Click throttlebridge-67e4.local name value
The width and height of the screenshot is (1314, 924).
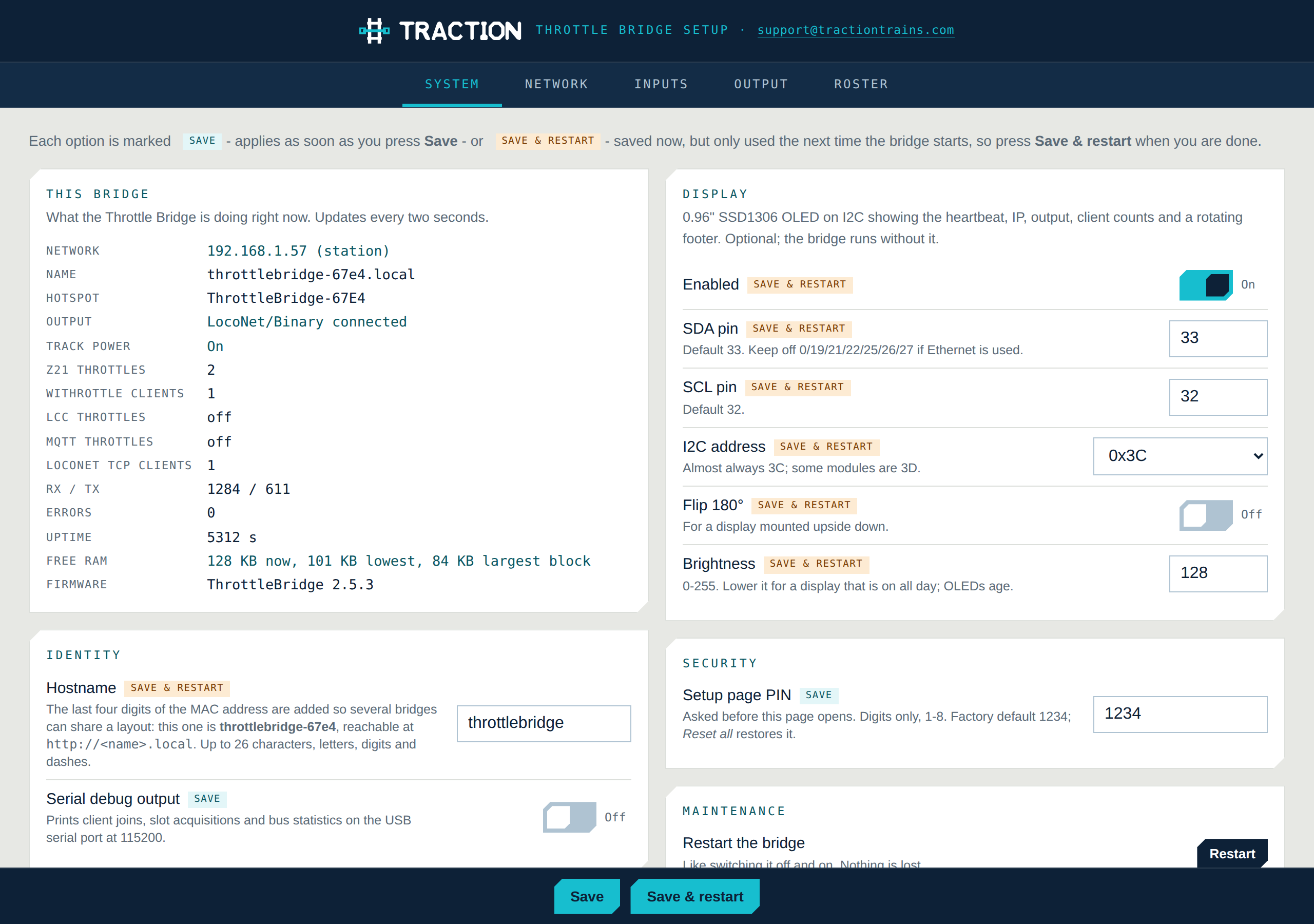(311, 274)
